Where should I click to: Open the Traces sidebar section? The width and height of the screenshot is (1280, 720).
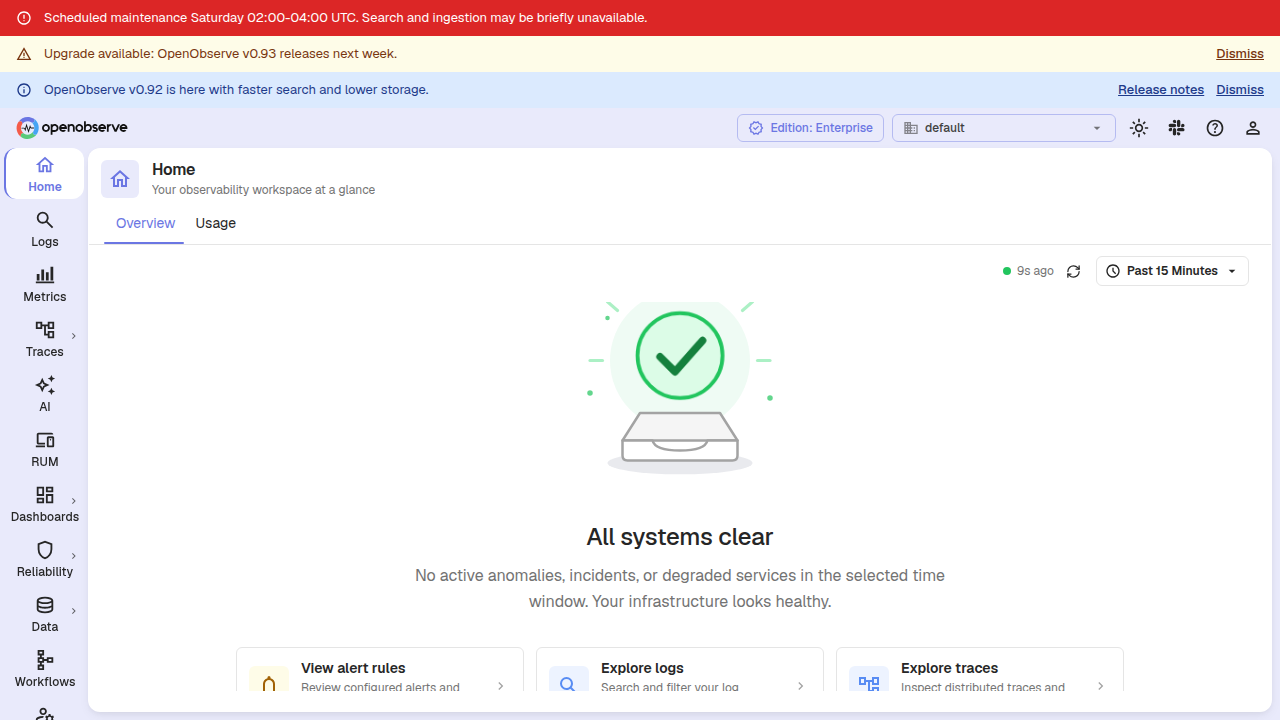45,339
